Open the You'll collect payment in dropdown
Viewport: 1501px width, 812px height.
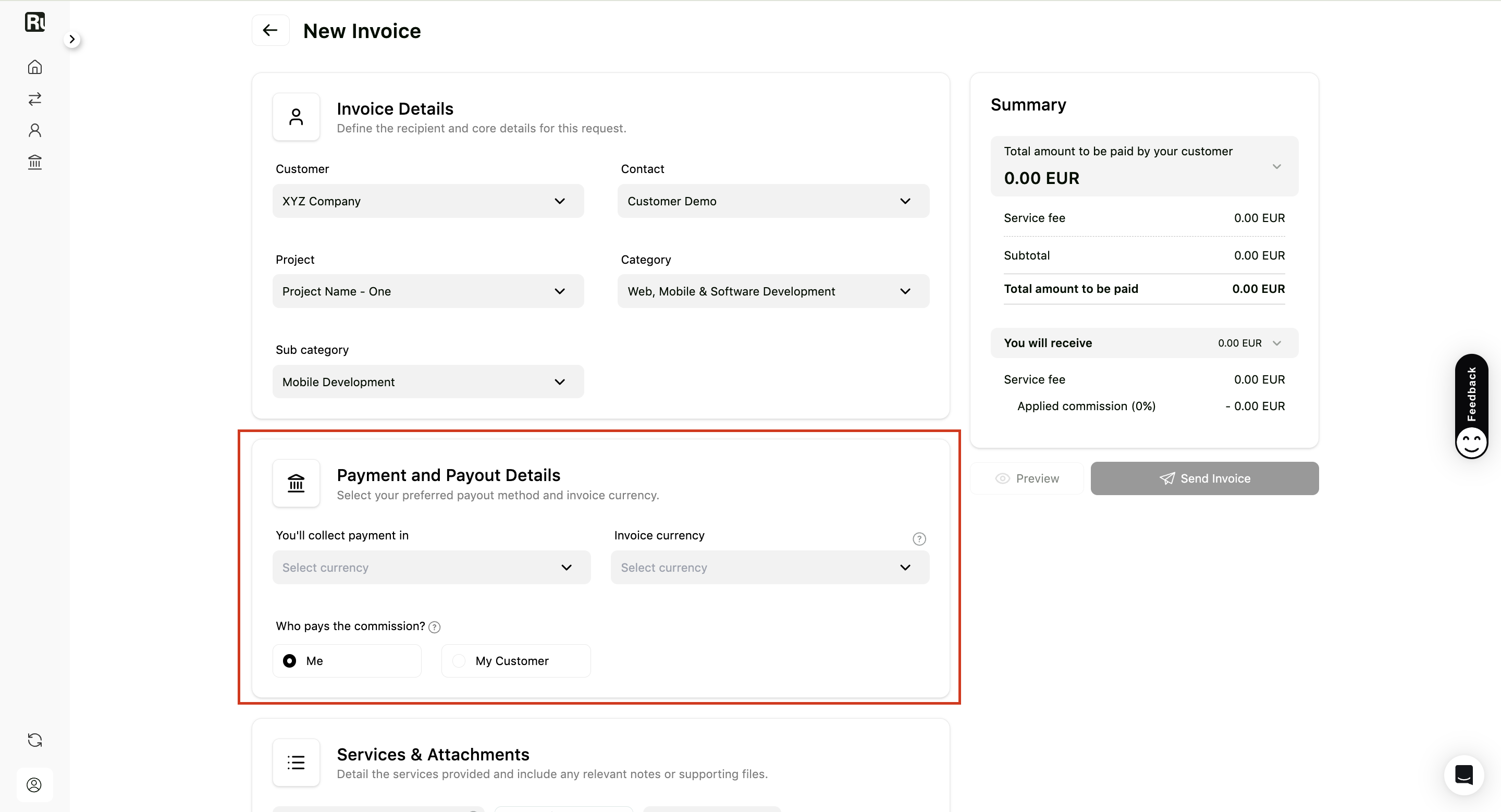click(x=431, y=568)
